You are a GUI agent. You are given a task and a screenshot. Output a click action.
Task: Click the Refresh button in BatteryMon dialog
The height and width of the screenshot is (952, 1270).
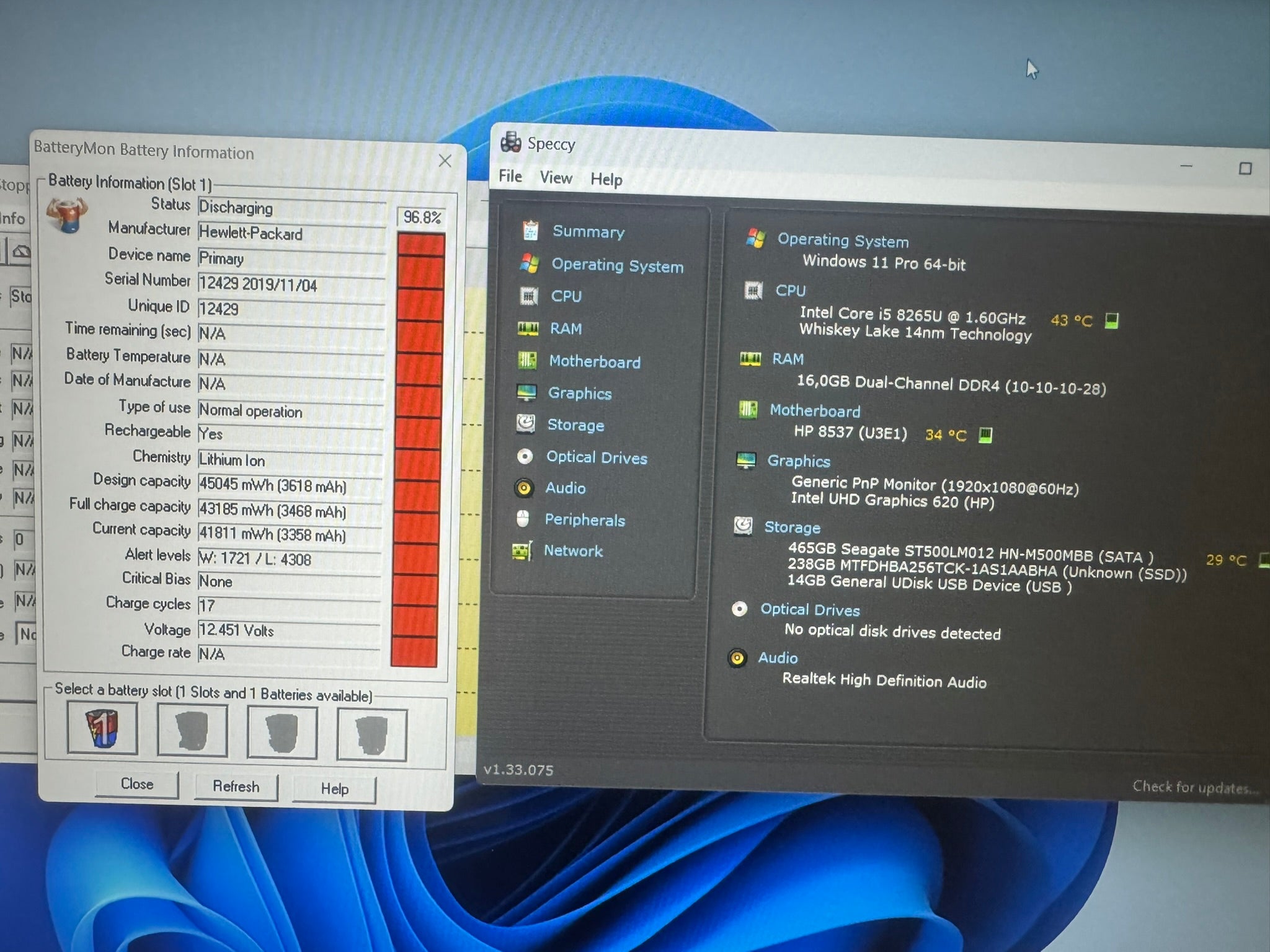point(236,787)
